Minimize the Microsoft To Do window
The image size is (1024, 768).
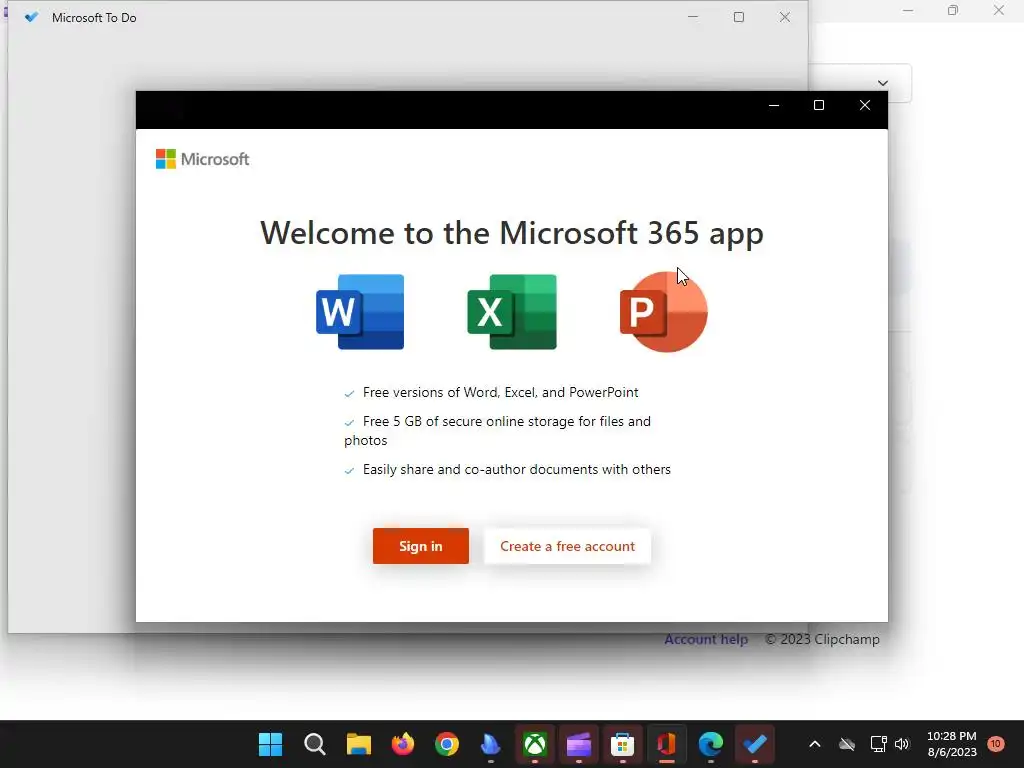click(x=693, y=18)
